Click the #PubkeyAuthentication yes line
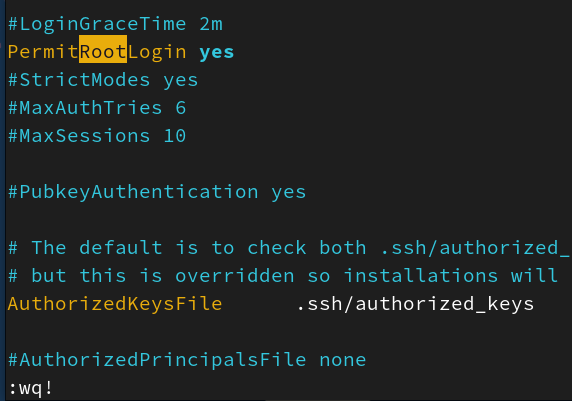The width and height of the screenshot is (572, 401). tap(157, 192)
